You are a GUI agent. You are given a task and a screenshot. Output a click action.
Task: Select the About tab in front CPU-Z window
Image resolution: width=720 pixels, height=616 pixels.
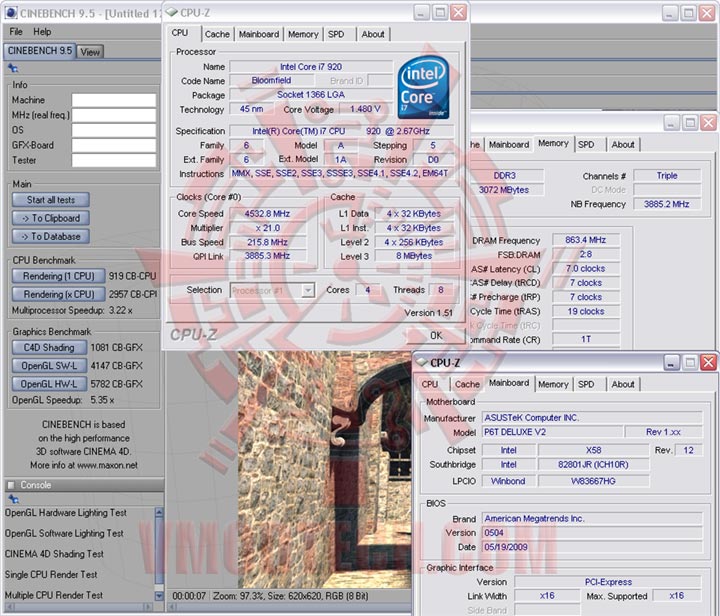point(372,34)
